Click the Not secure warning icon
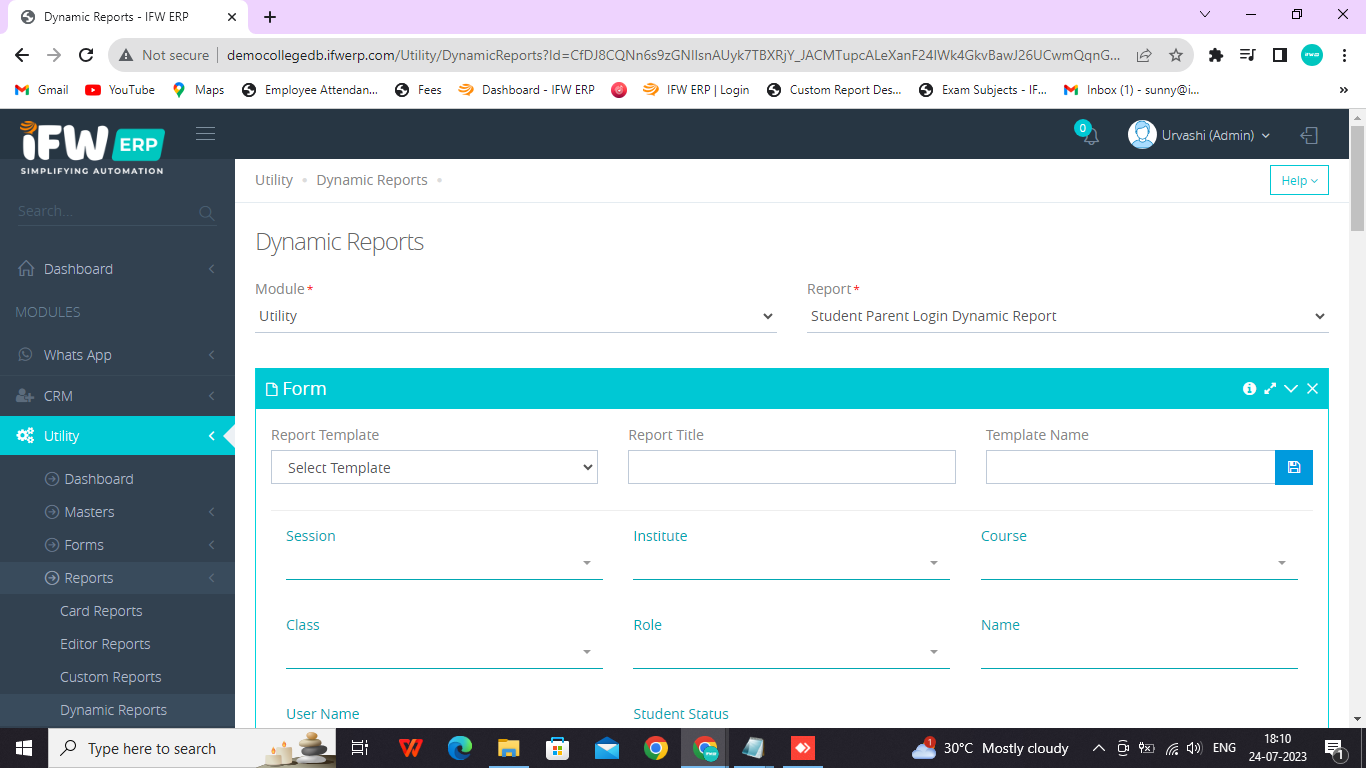1366x768 pixels. (x=127, y=55)
